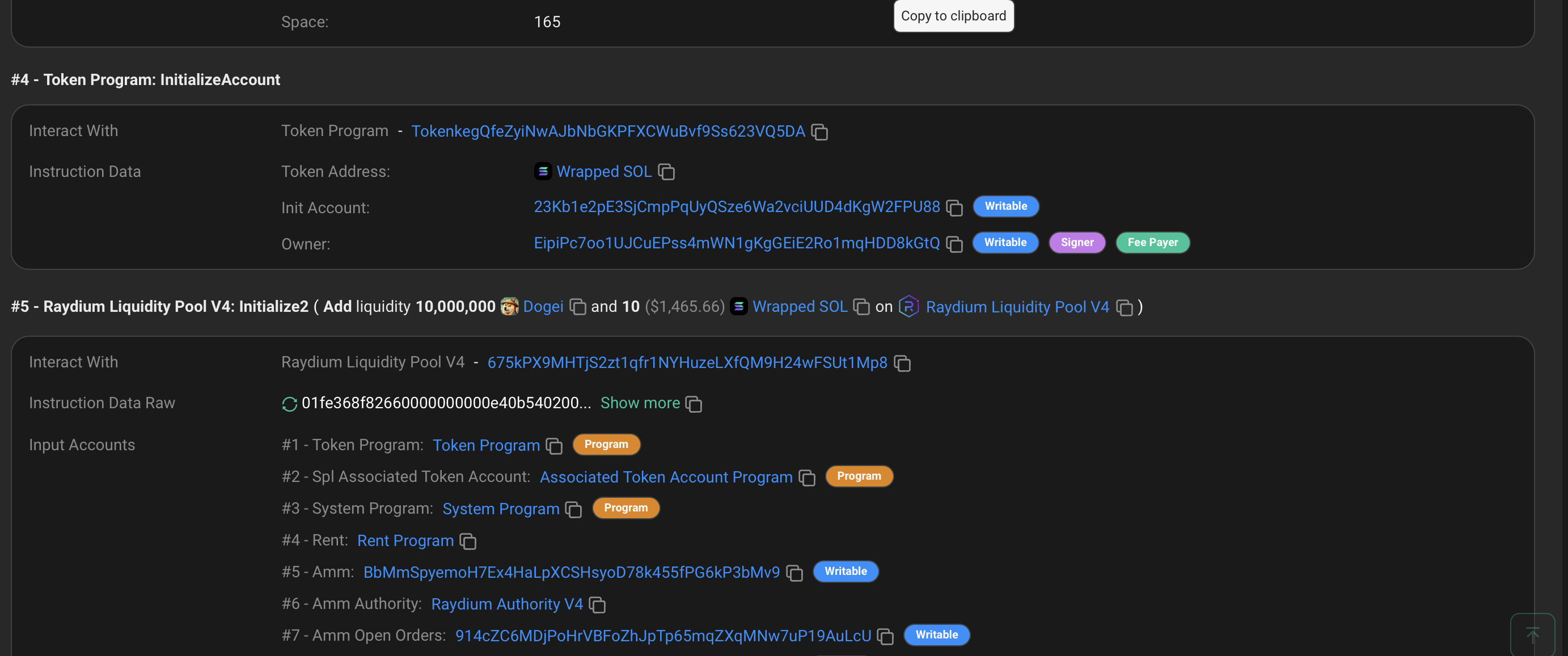Click Program badge next to Token Program

pyautogui.click(x=606, y=445)
